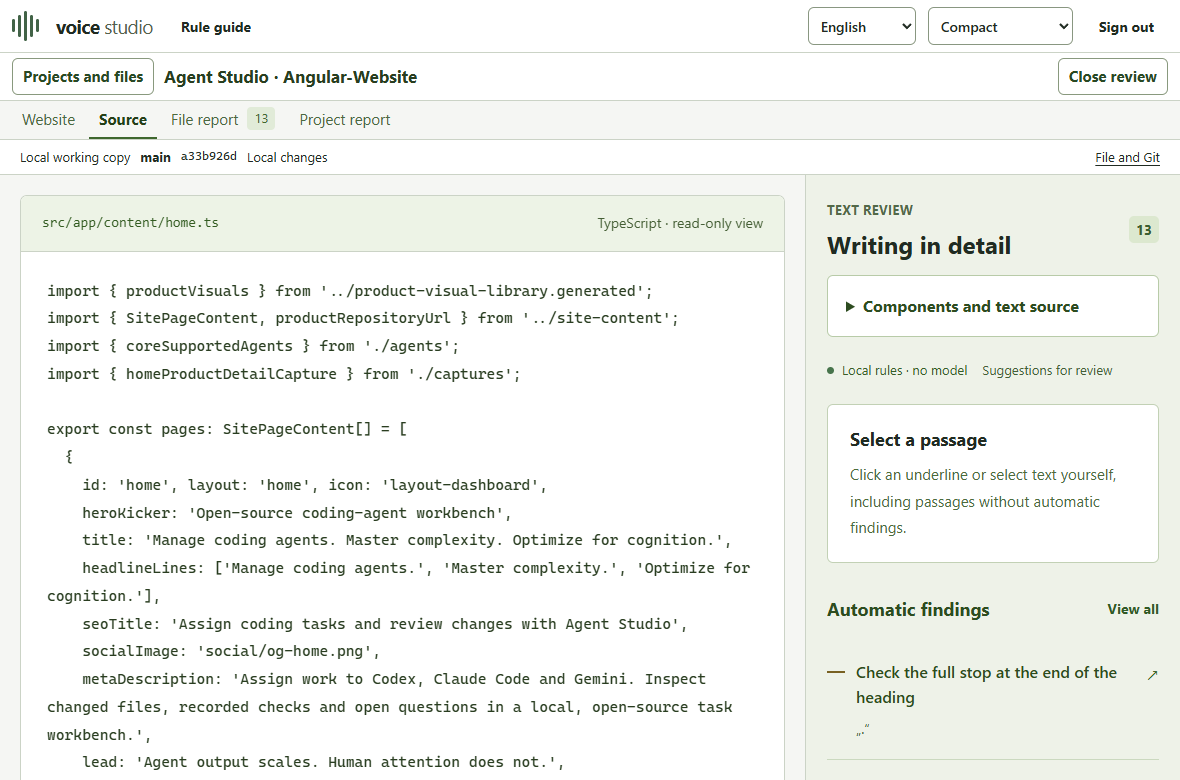Click the commit hash a33b926d
The height and width of the screenshot is (780, 1180).
(x=208, y=157)
